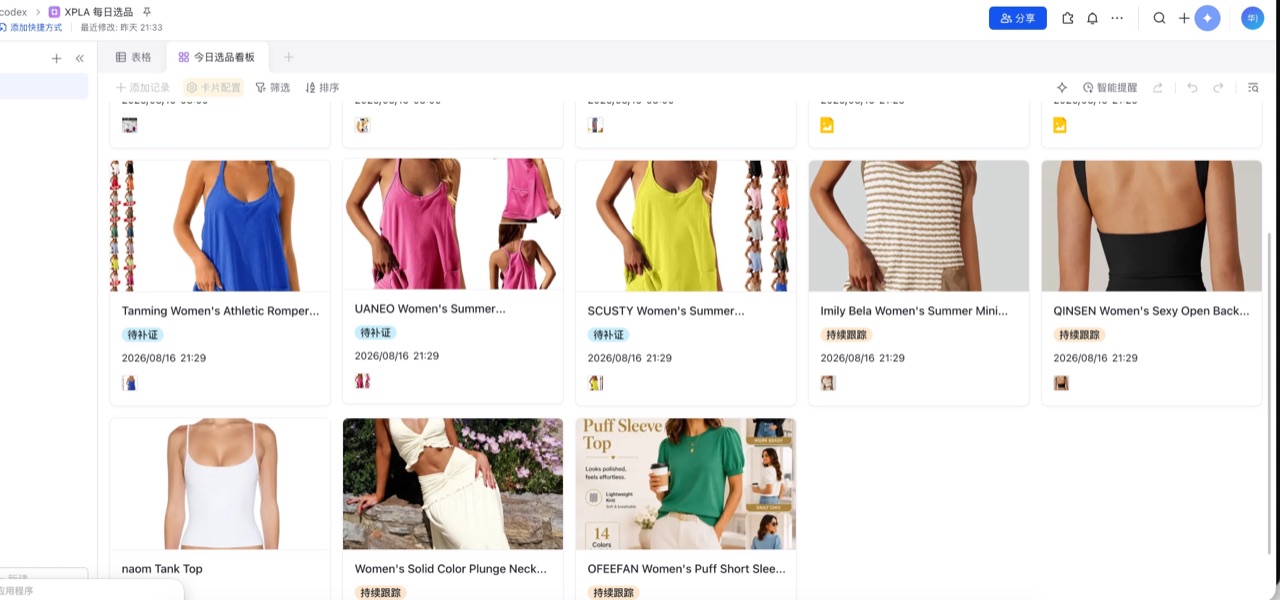
Task: Switch to the 表格 tab
Action: [x=133, y=58]
